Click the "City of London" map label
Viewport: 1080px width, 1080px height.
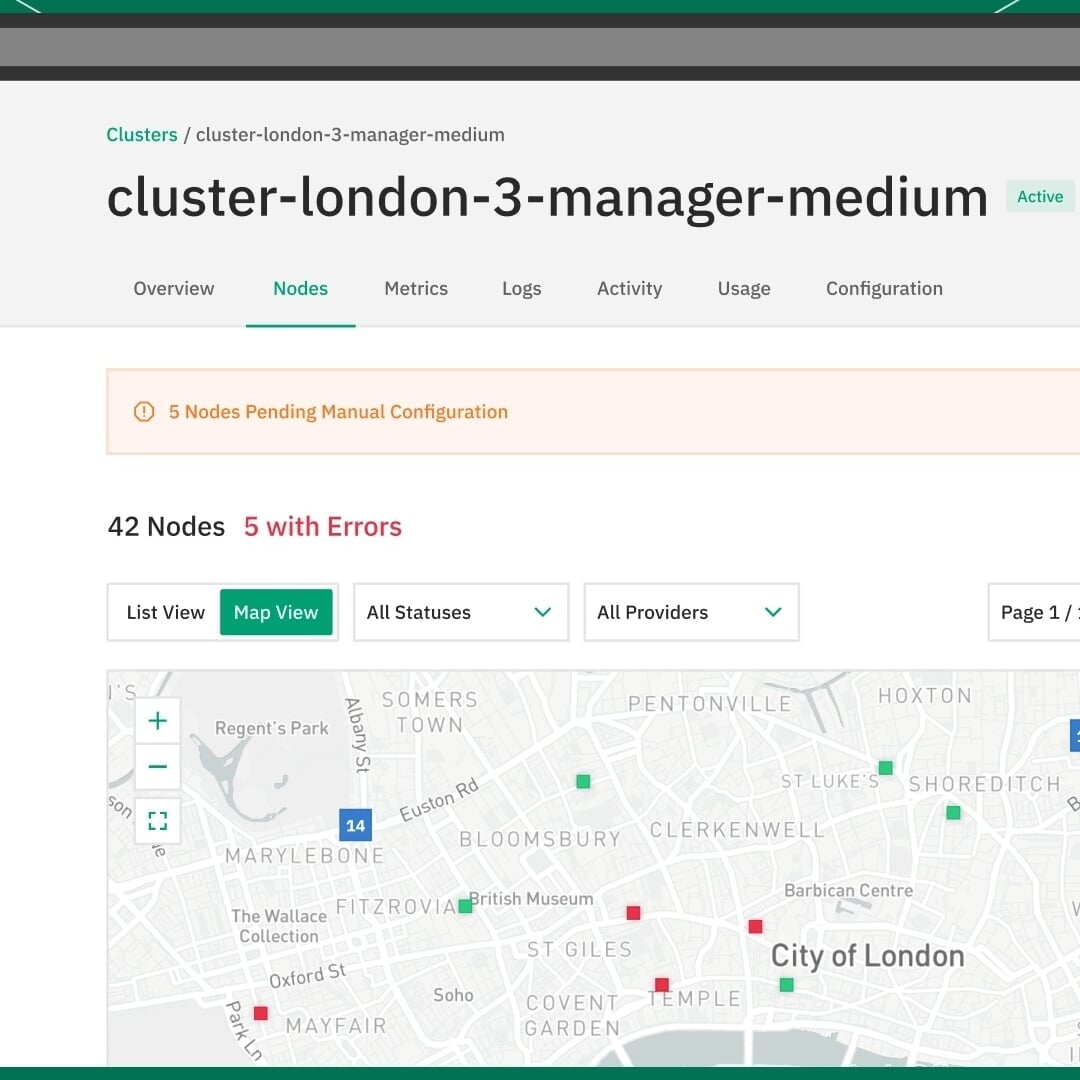click(x=868, y=956)
